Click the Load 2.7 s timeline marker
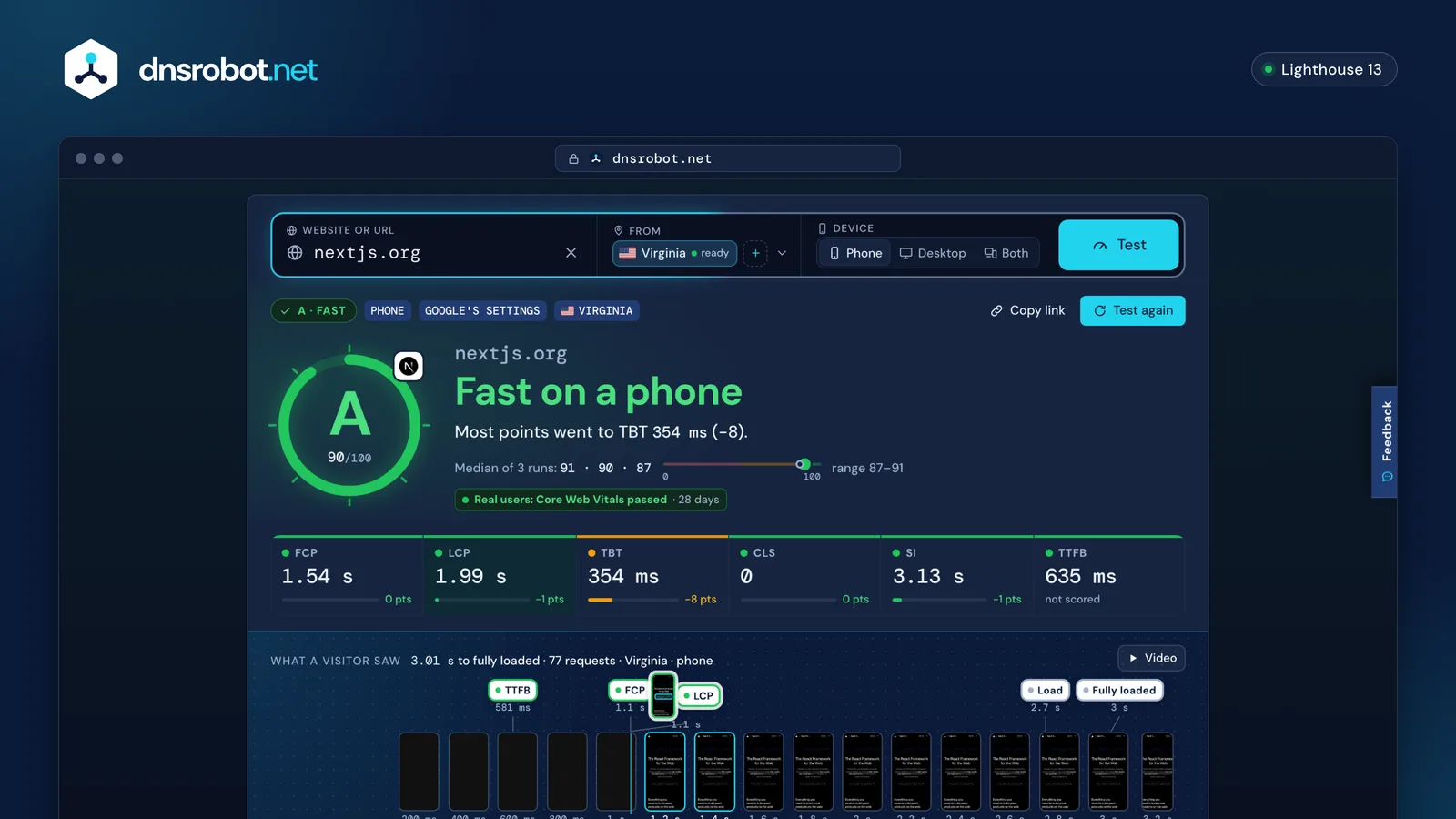Viewport: 1456px width, 819px height. point(1046,691)
